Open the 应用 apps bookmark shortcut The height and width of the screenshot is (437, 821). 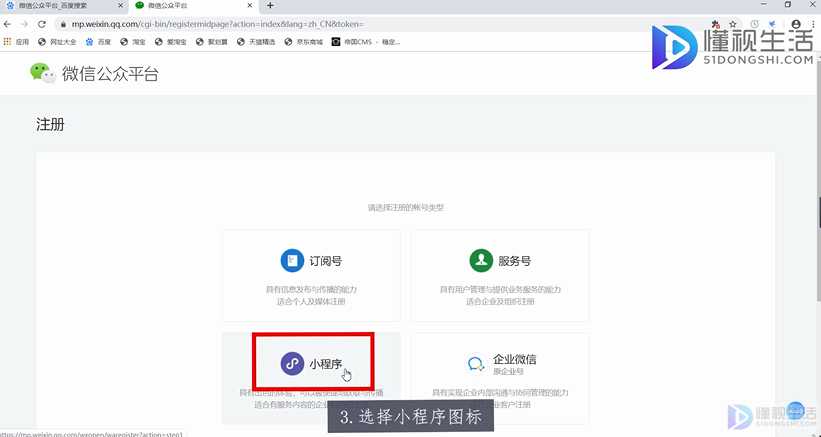pyautogui.click(x=17, y=42)
